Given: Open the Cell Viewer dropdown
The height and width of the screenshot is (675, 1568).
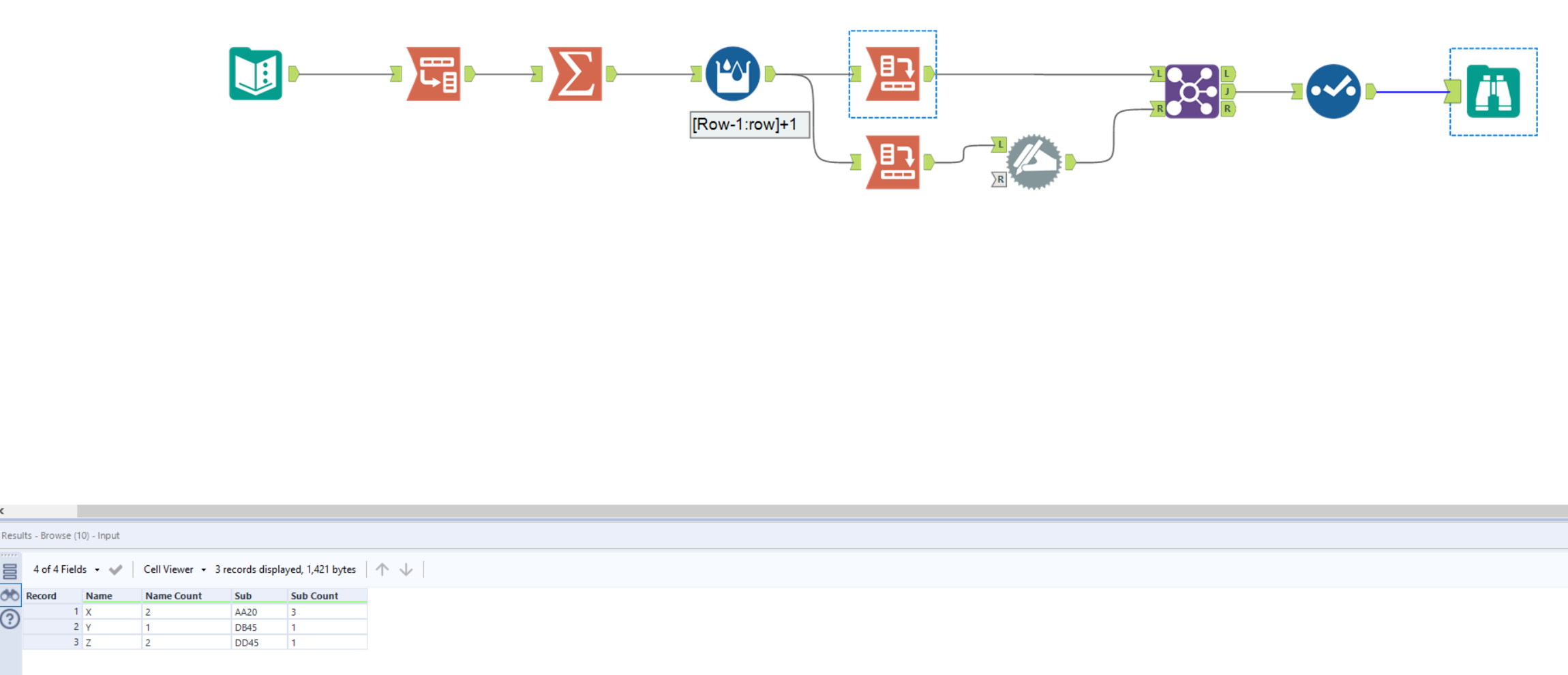Looking at the screenshot, I should pos(175,569).
